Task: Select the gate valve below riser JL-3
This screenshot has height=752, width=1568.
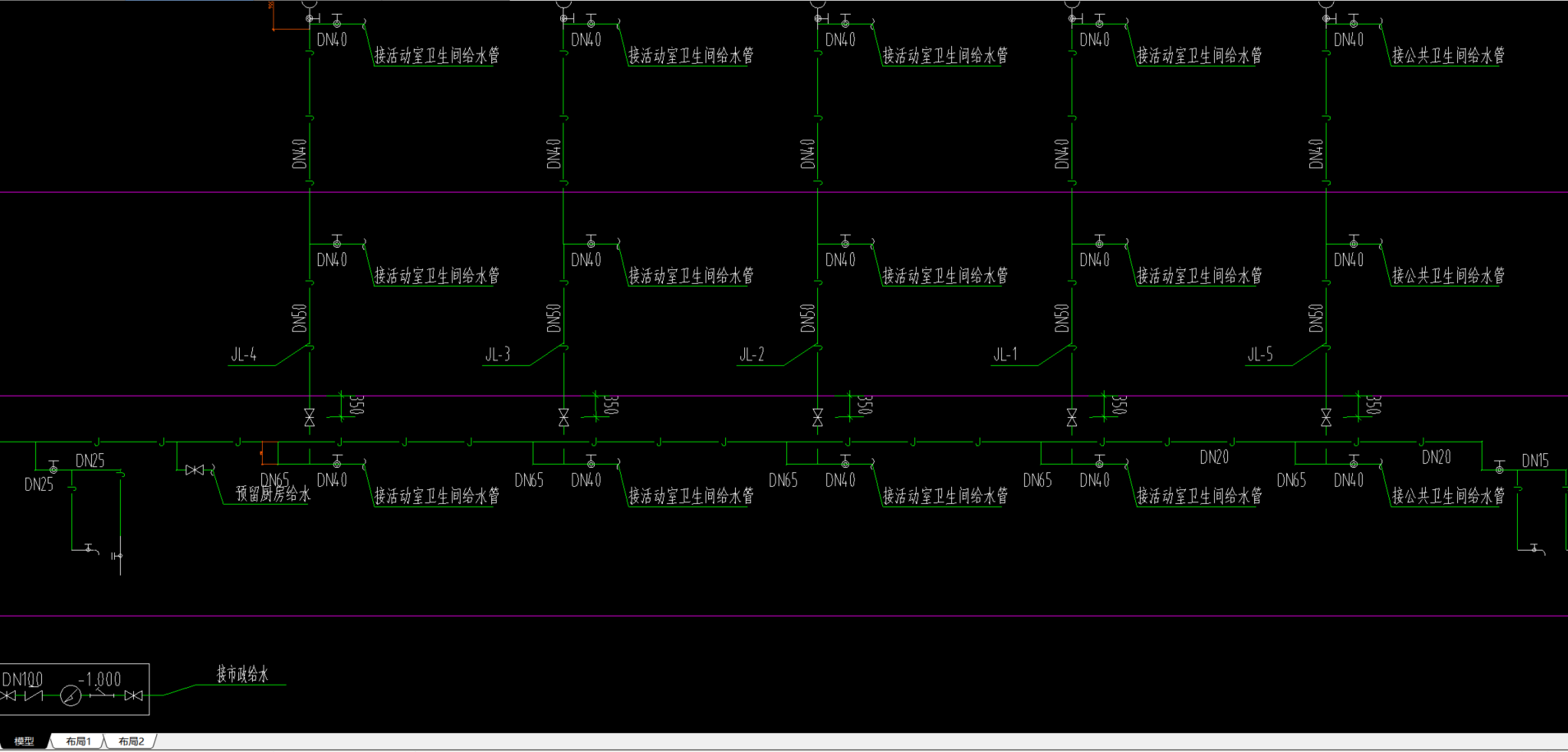Action: point(563,418)
